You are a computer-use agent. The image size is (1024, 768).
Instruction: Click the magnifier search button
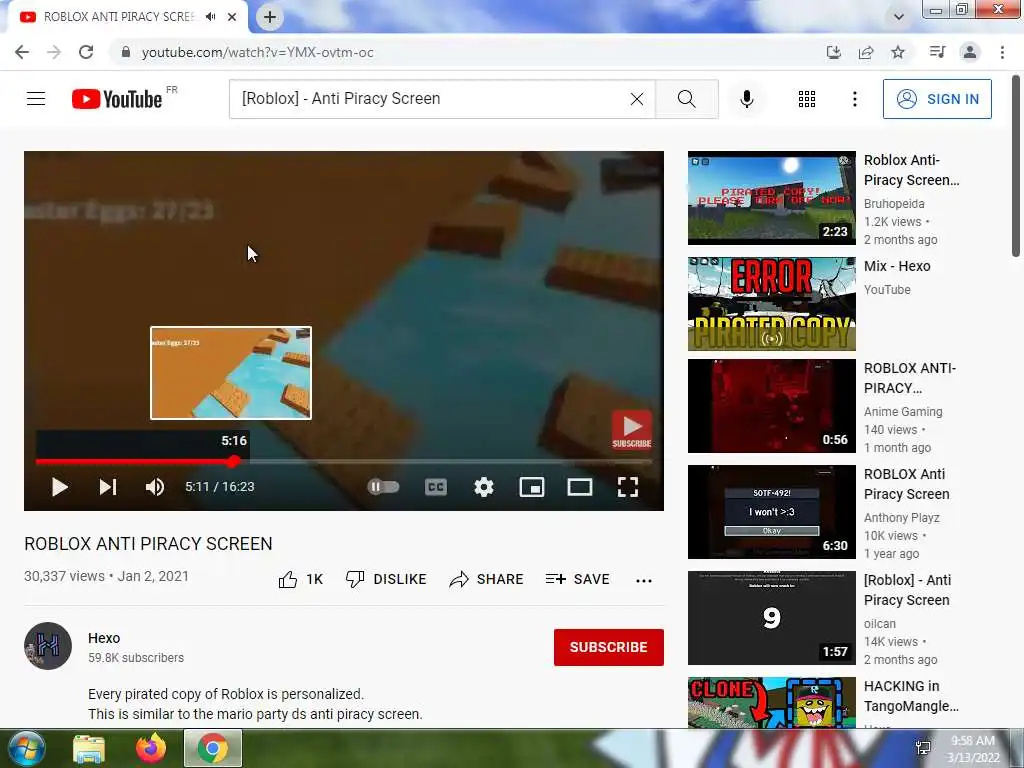[x=686, y=99]
